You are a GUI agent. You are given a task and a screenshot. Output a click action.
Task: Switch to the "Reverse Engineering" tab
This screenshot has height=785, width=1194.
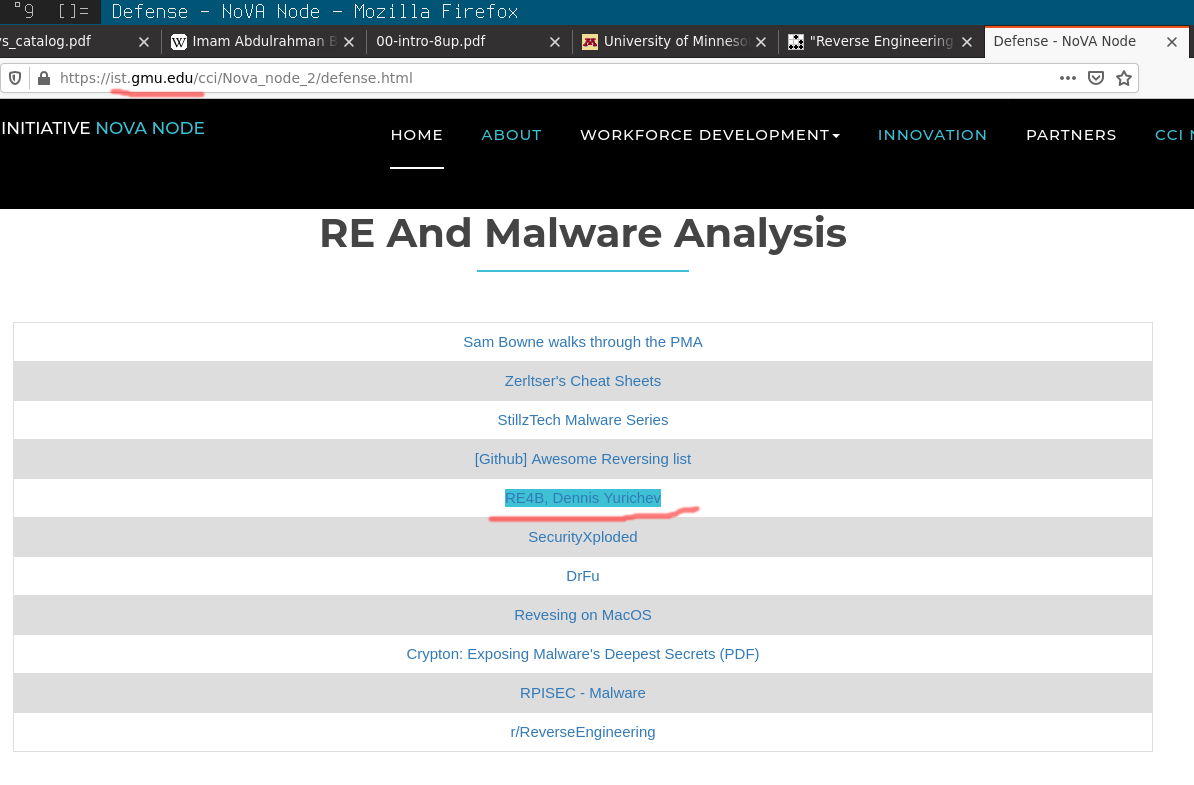click(x=881, y=41)
